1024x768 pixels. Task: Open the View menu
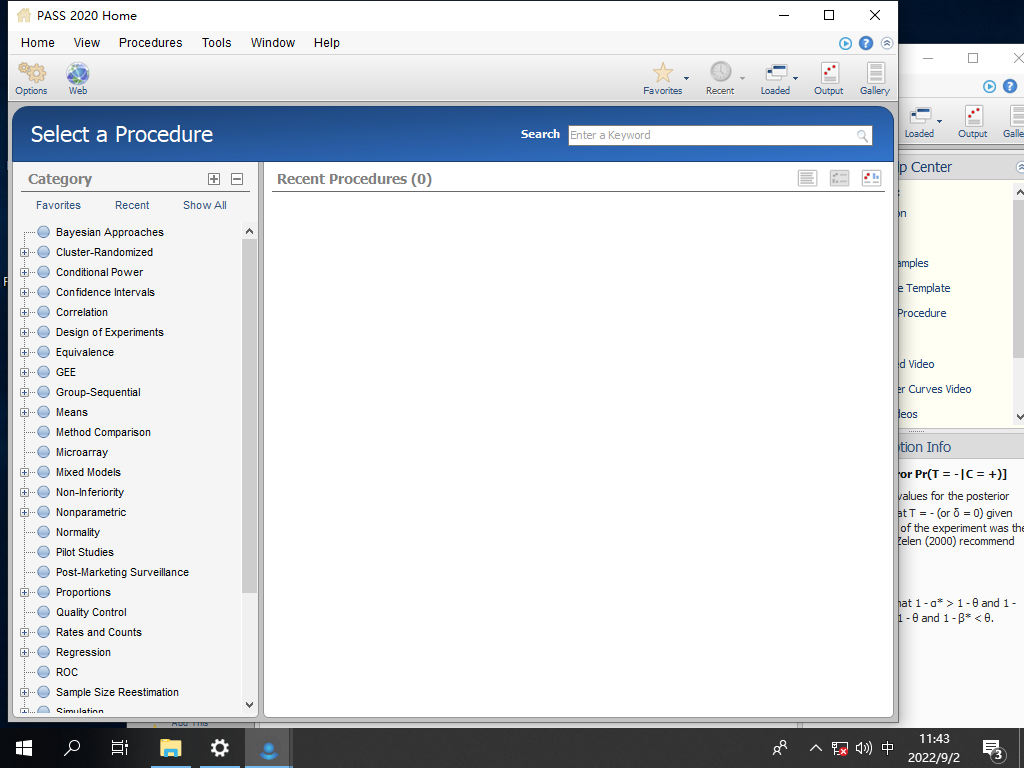pos(87,42)
